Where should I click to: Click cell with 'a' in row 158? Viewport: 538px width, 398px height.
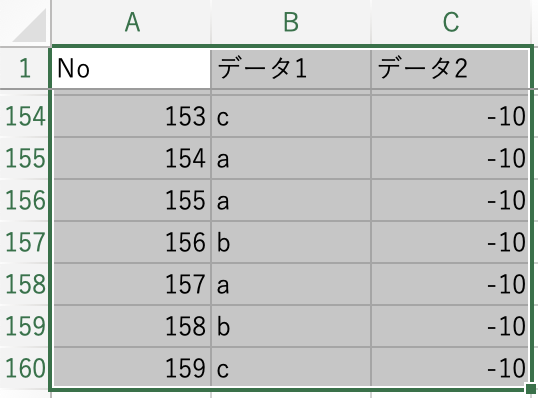tap(291, 284)
